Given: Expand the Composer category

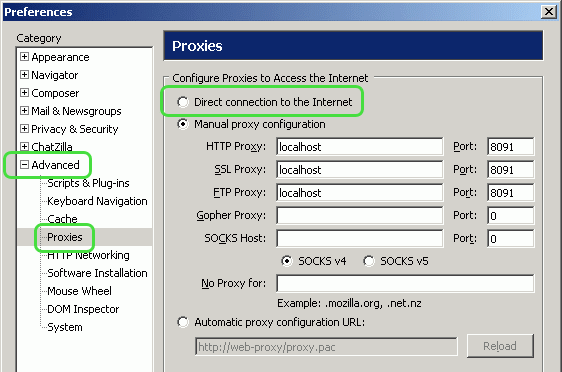Looking at the screenshot, I should (24, 92).
